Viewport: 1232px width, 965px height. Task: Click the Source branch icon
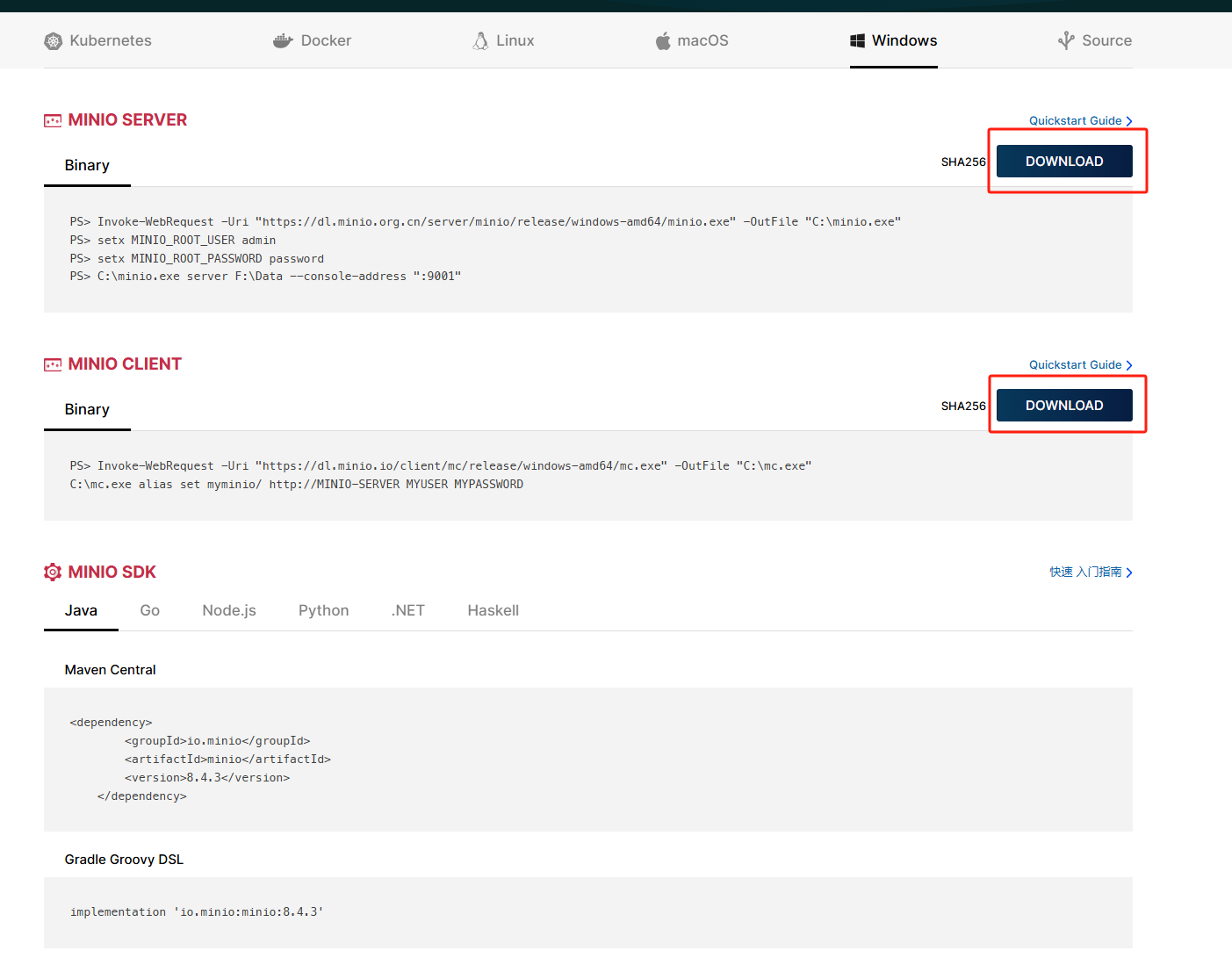1066,41
